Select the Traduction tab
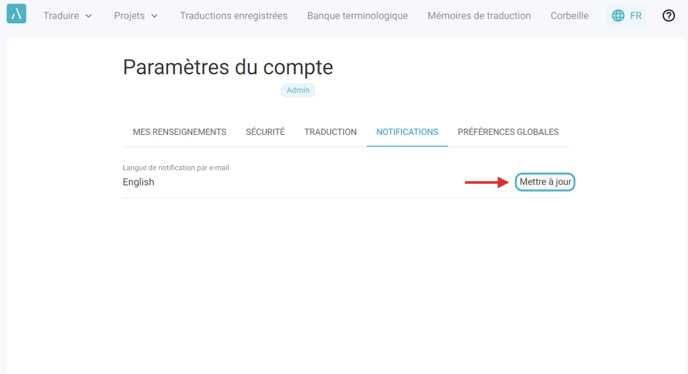Viewport: 688px width, 374px height. coord(330,132)
